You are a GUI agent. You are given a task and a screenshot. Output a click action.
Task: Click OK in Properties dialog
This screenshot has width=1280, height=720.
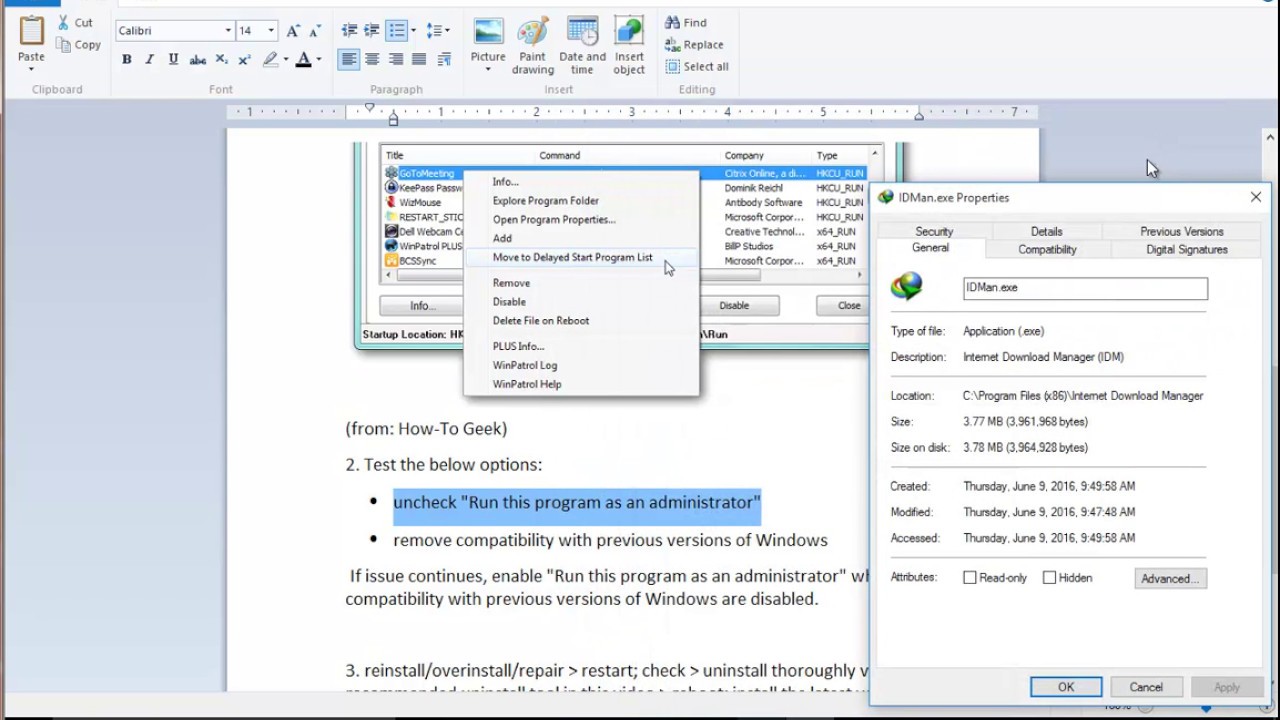click(1066, 687)
